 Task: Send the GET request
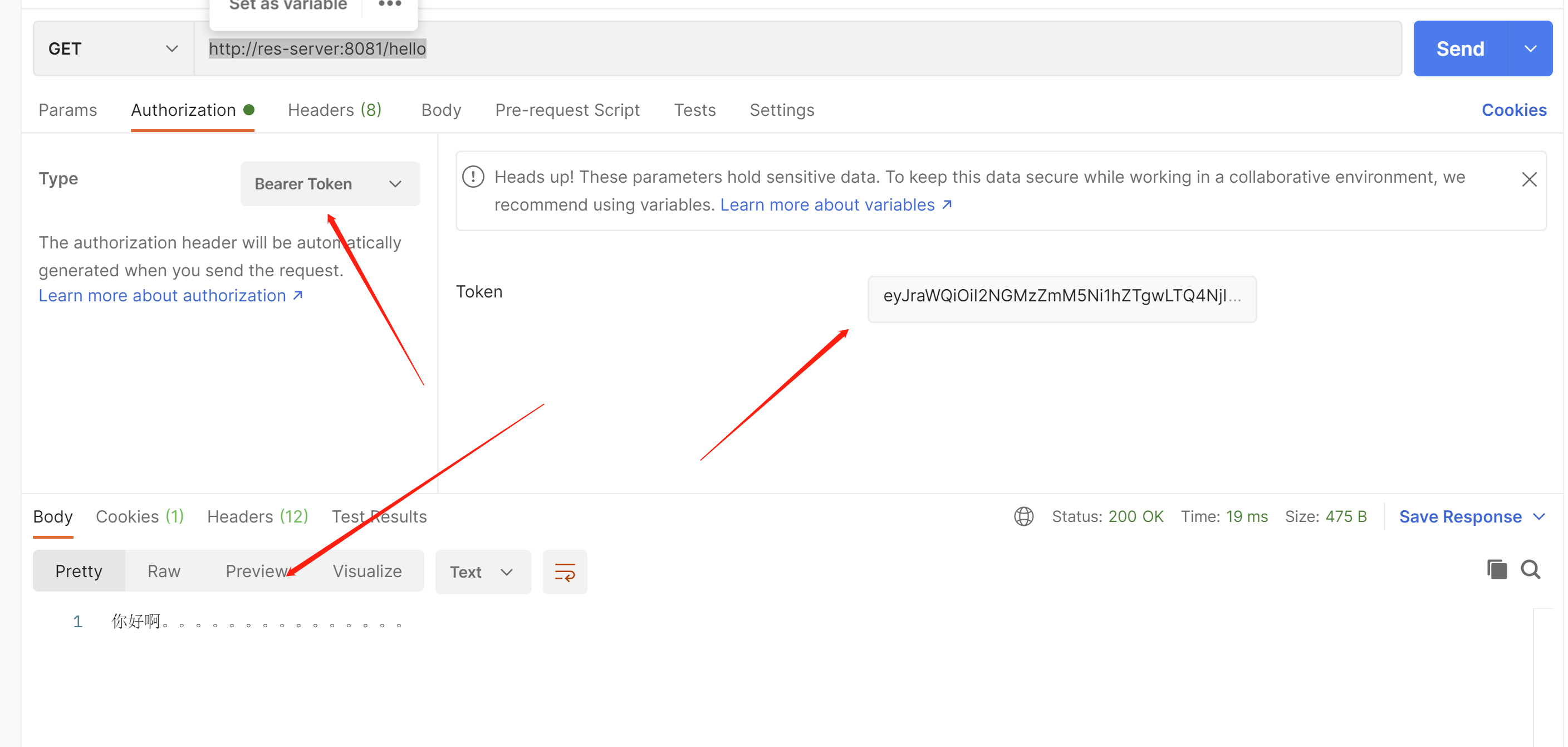1459,48
